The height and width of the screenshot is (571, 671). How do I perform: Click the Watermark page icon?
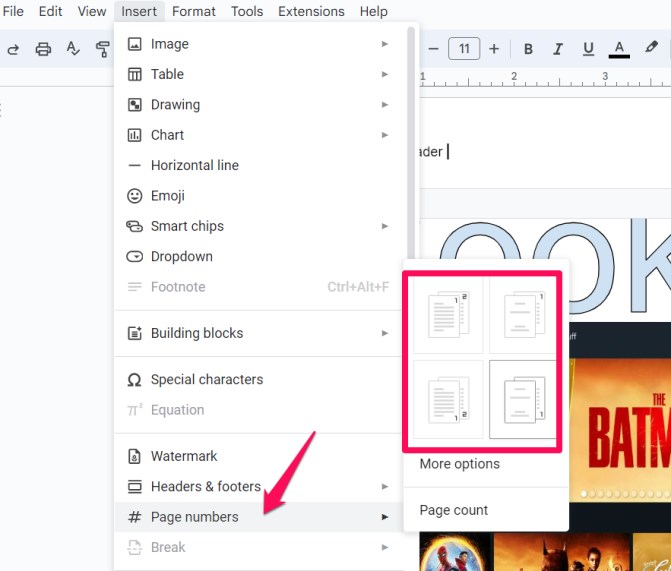click(x=134, y=456)
